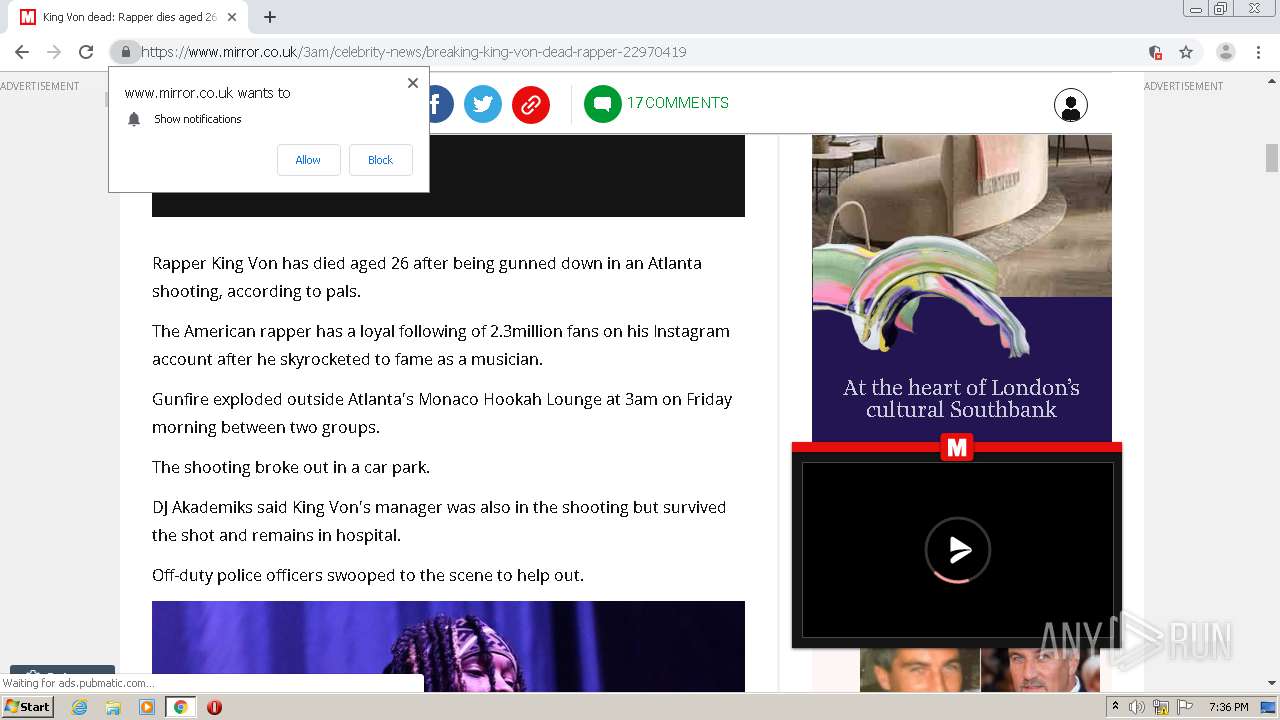The height and width of the screenshot is (720, 1280).
Task: Stop or reload the page
Action: point(86,52)
